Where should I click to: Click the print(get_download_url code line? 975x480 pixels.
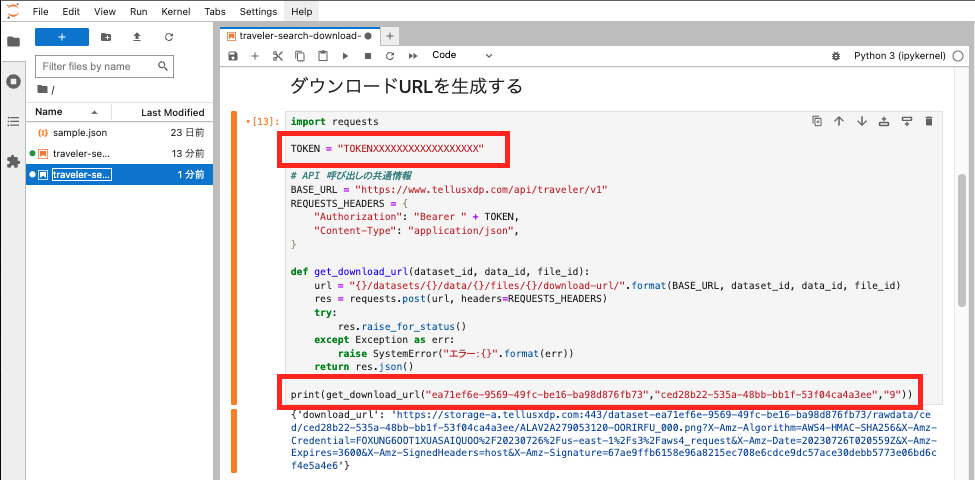click(601, 395)
